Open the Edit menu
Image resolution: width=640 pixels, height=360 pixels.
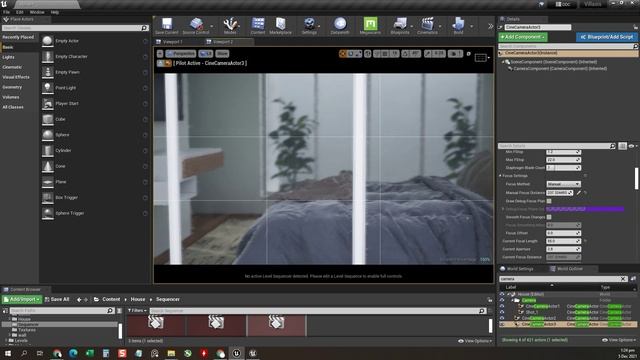pyautogui.click(x=20, y=12)
